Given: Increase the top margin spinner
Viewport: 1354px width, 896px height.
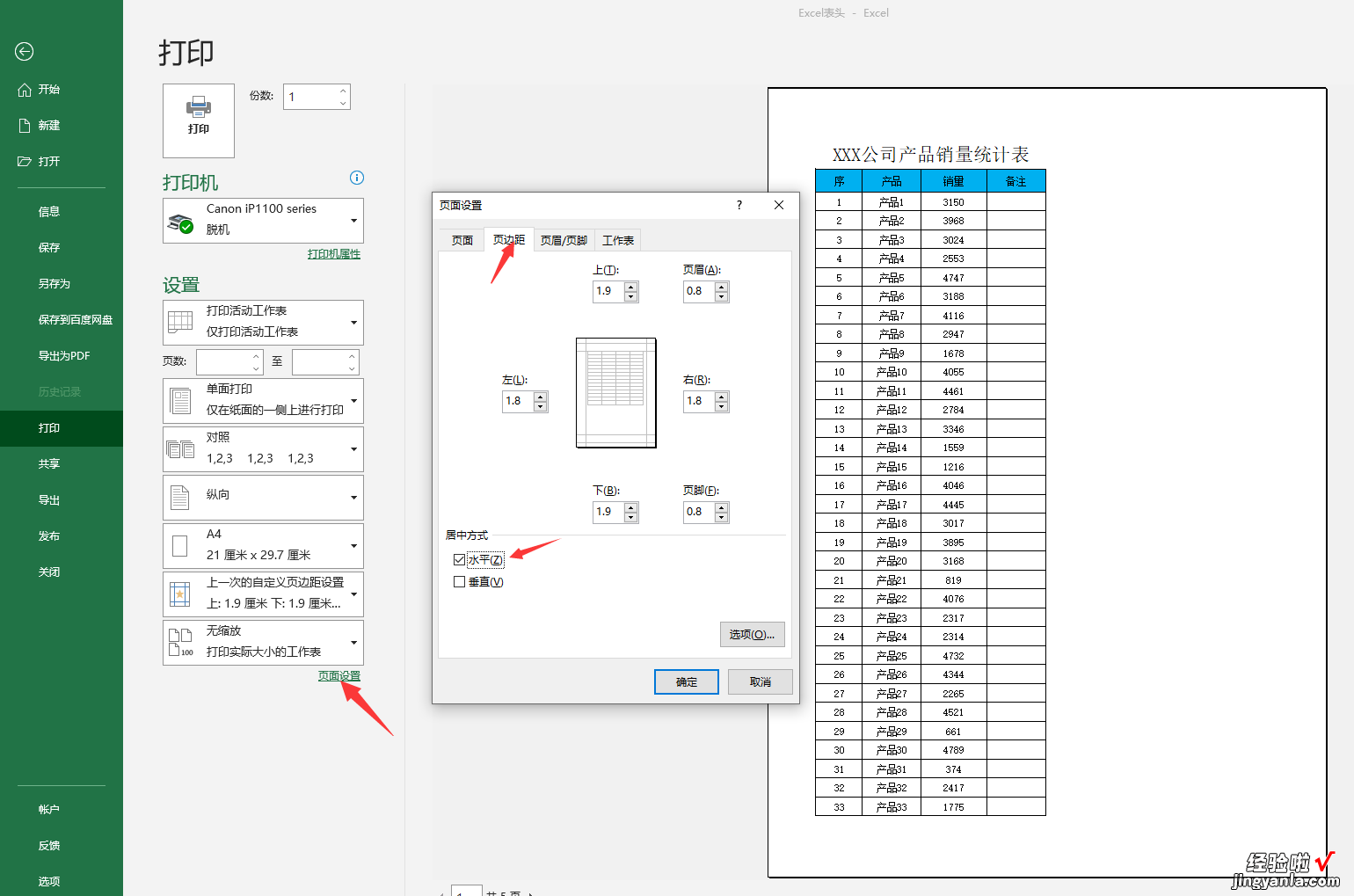Looking at the screenshot, I should [x=630, y=287].
